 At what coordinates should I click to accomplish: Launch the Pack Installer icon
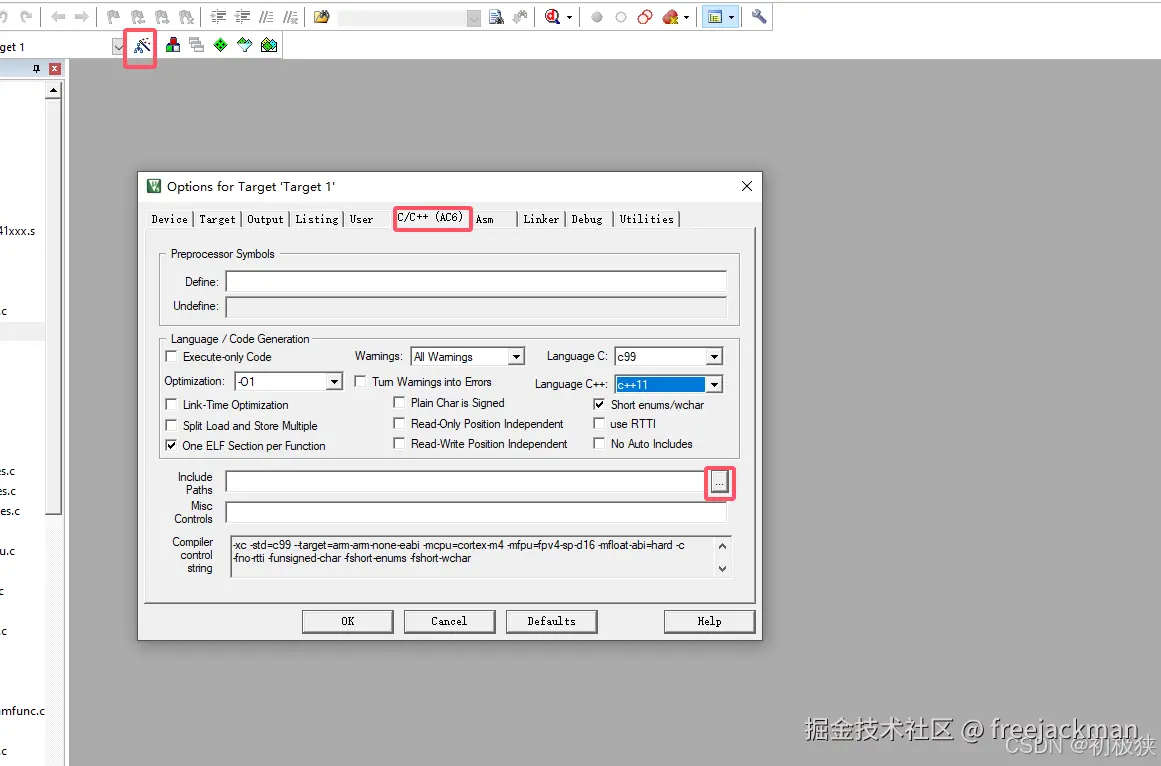pyautogui.click(x=269, y=45)
